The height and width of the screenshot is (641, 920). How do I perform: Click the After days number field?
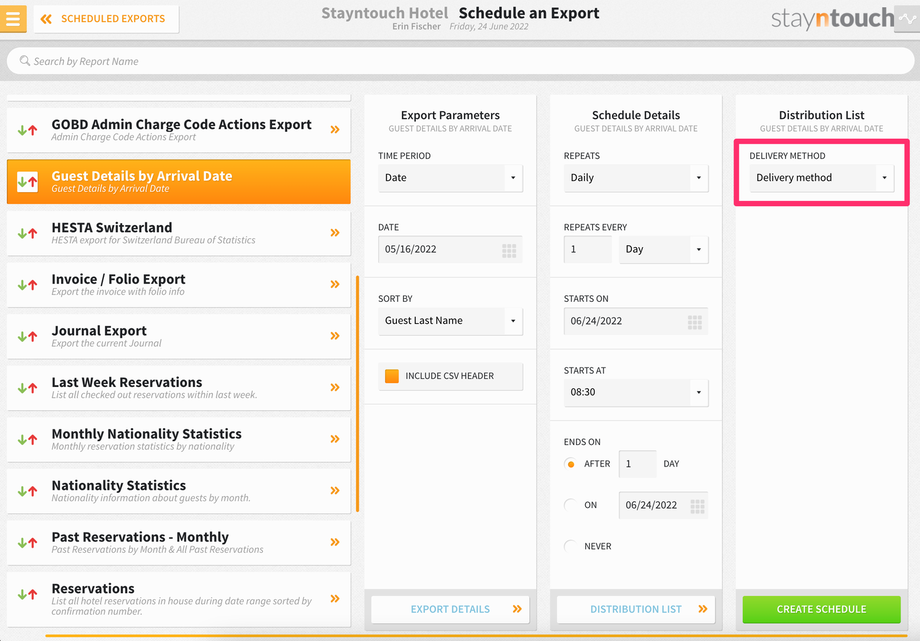point(638,464)
